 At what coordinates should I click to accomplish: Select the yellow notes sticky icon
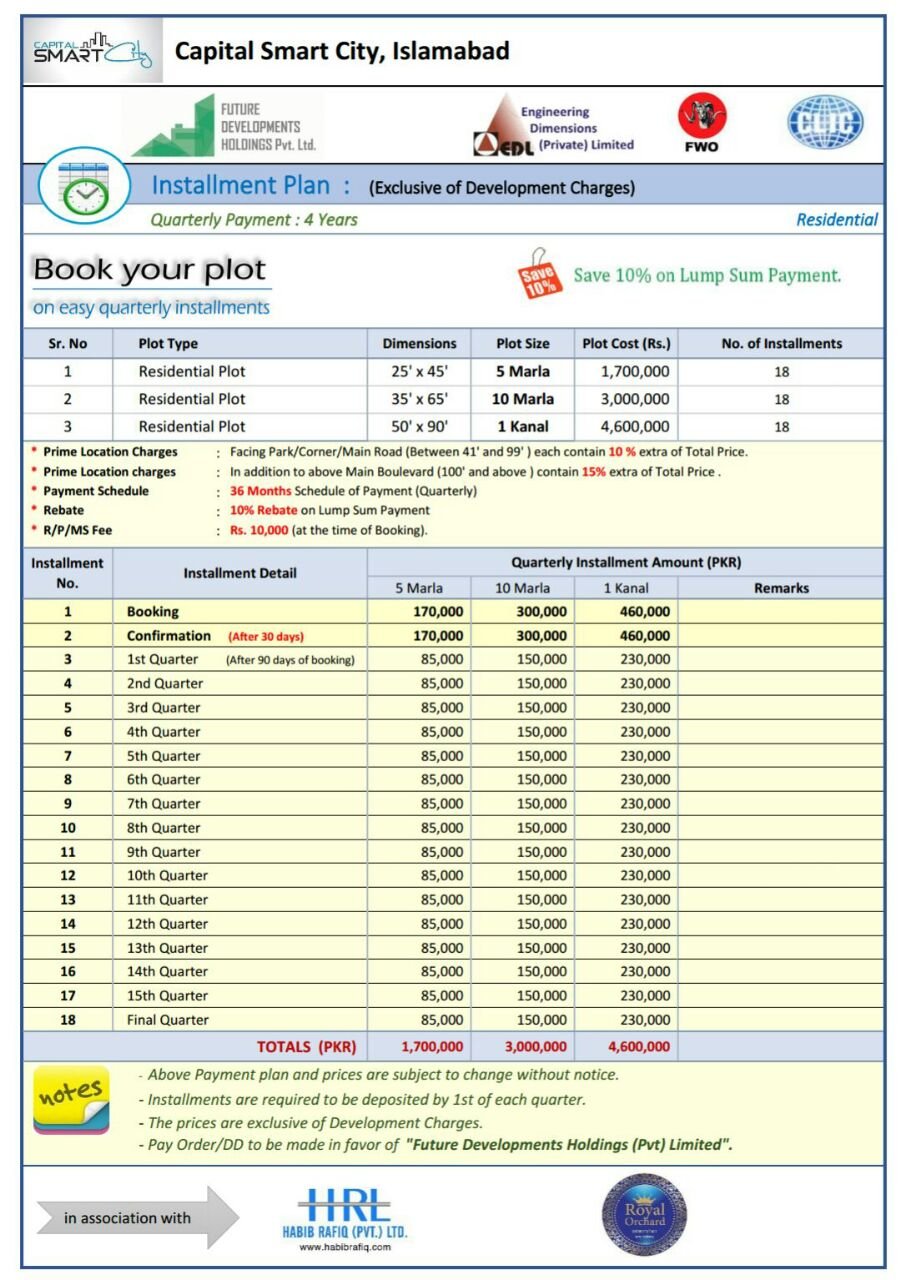click(73, 1098)
